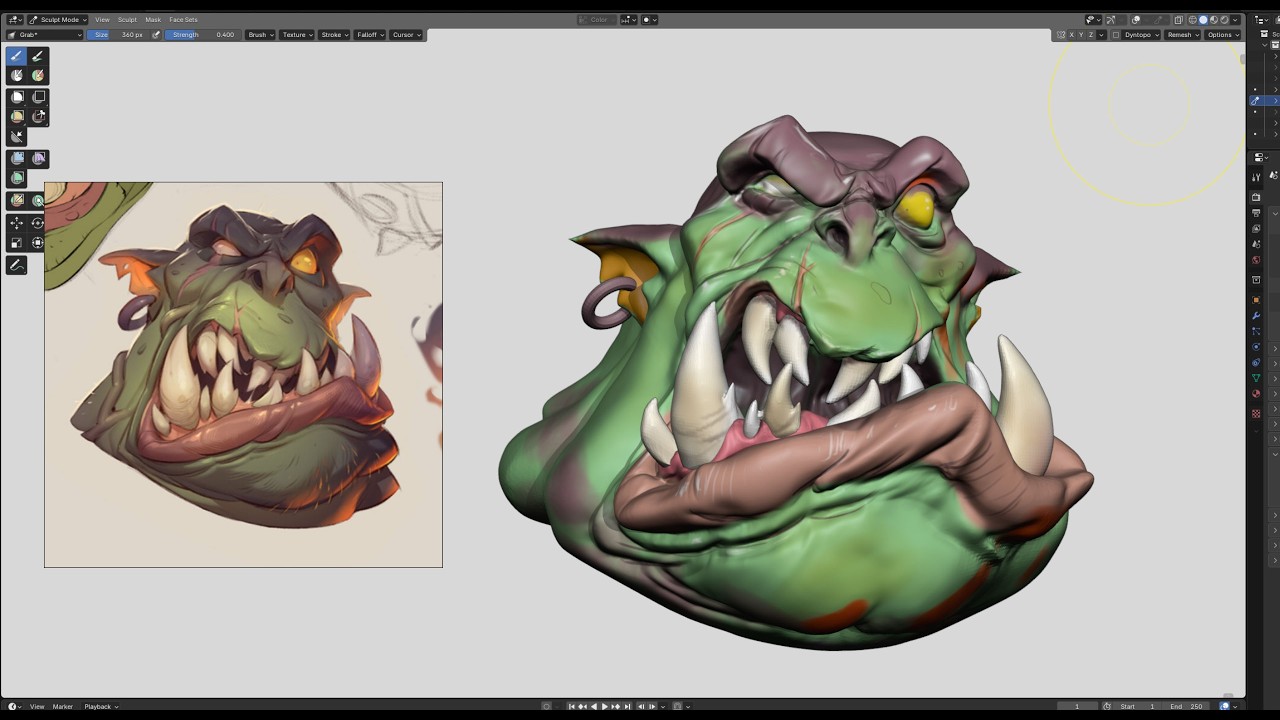
Task: Open the timeline Marker menu
Action: [63, 706]
